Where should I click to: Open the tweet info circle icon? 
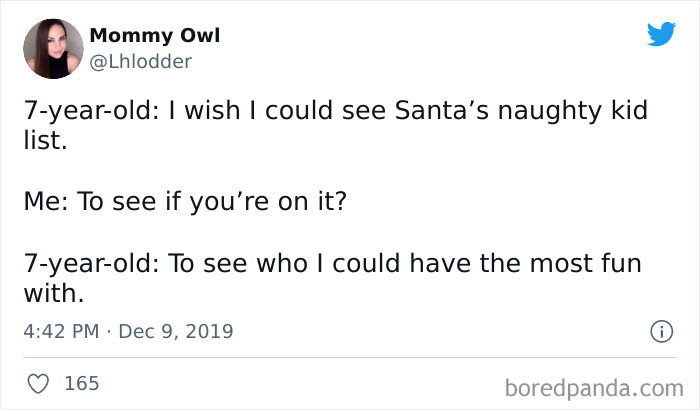660,330
